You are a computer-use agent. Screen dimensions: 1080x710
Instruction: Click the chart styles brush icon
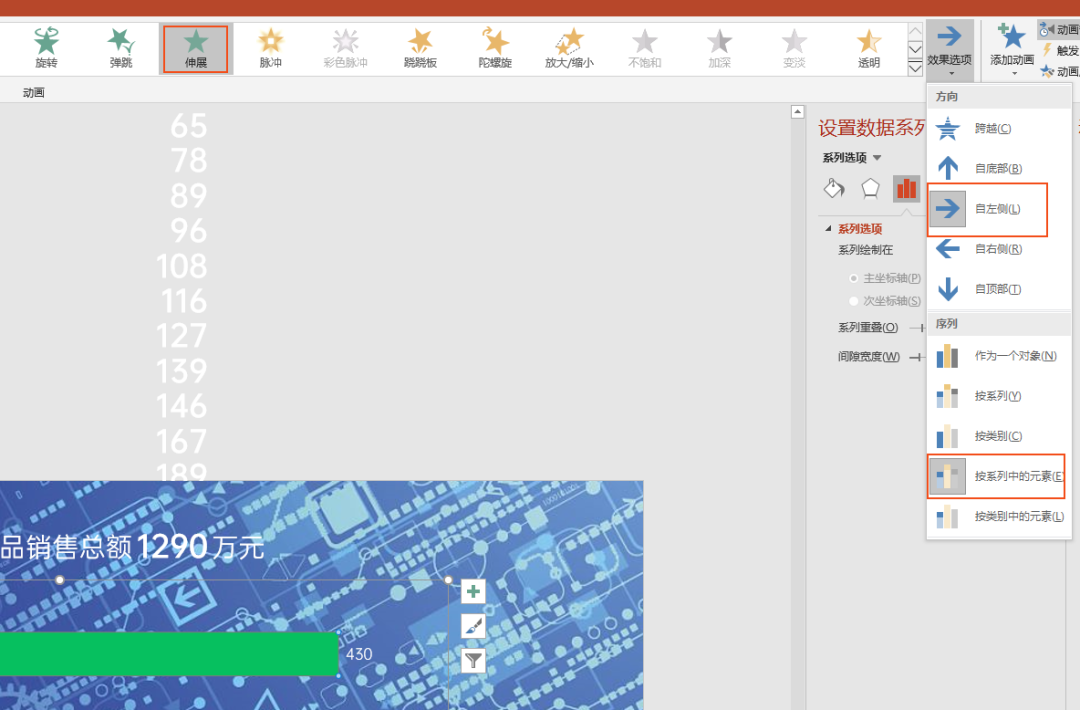tap(472, 626)
